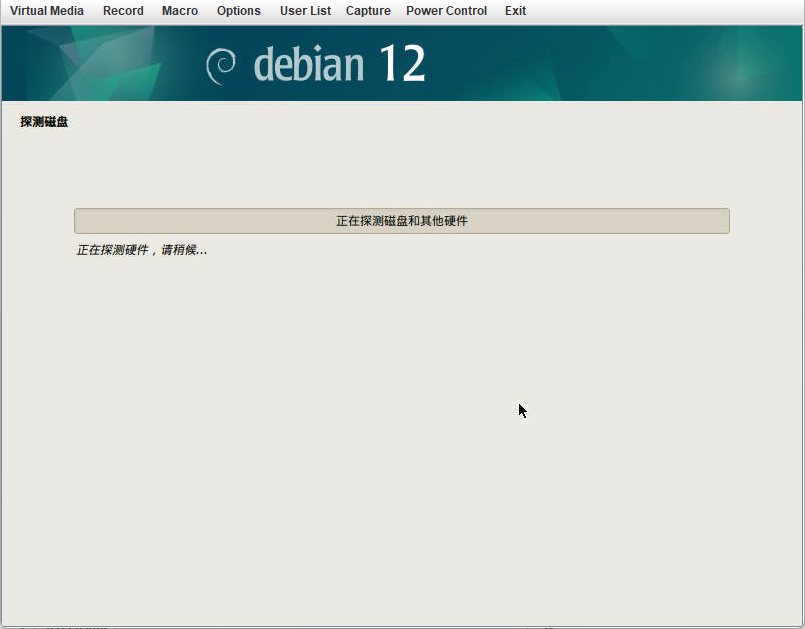Open the User List menu
The width and height of the screenshot is (805, 629).
[x=305, y=11]
